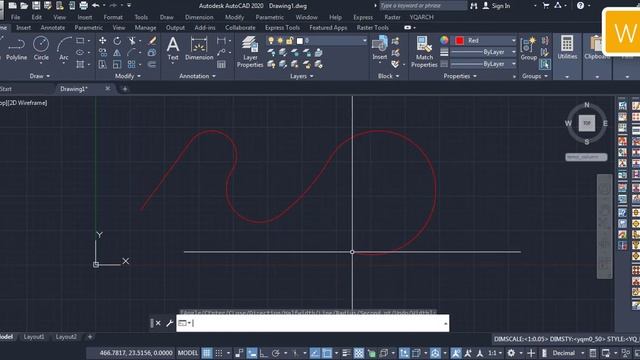Click the Group tool icon
This screenshot has width=640, height=360.
[x=529, y=48]
